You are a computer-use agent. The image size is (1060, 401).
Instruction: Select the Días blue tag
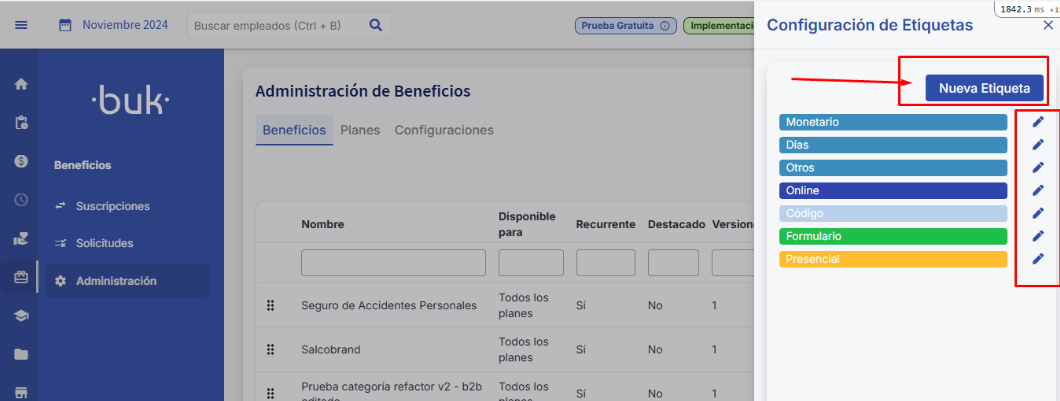pyautogui.click(x=893, y=145)
